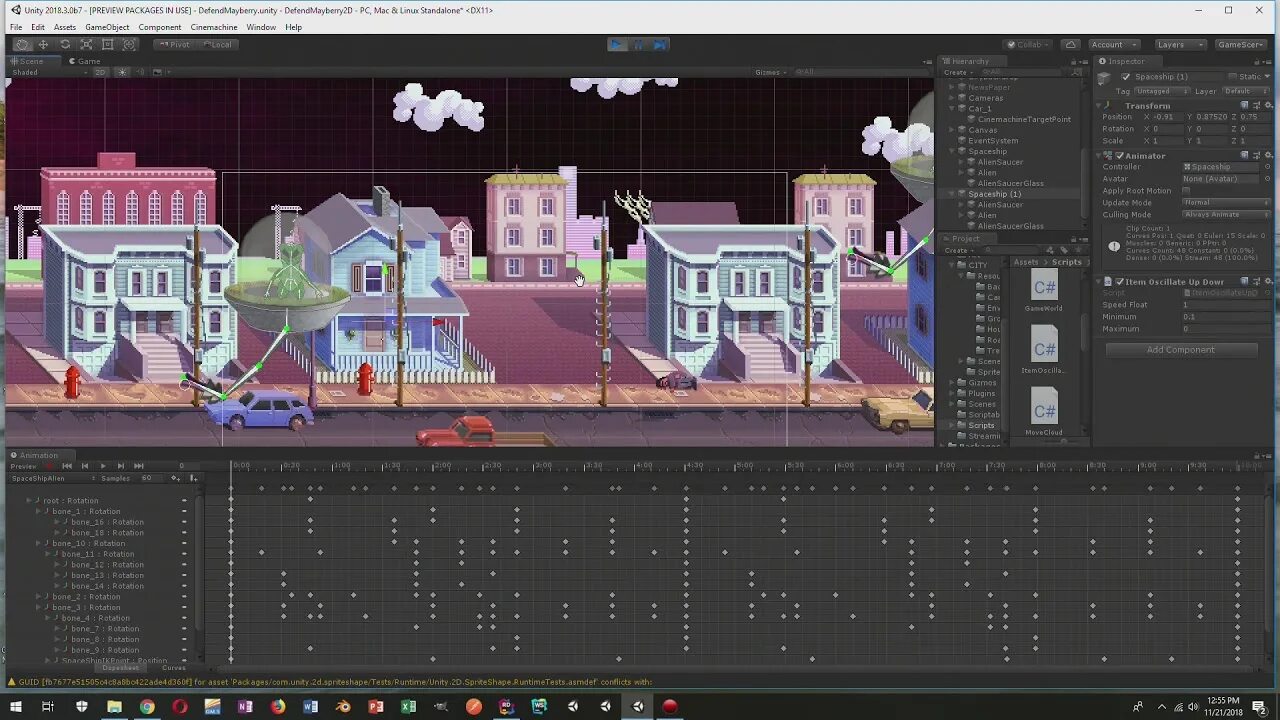Toggle scene audio speaker icon

point(140,72)
